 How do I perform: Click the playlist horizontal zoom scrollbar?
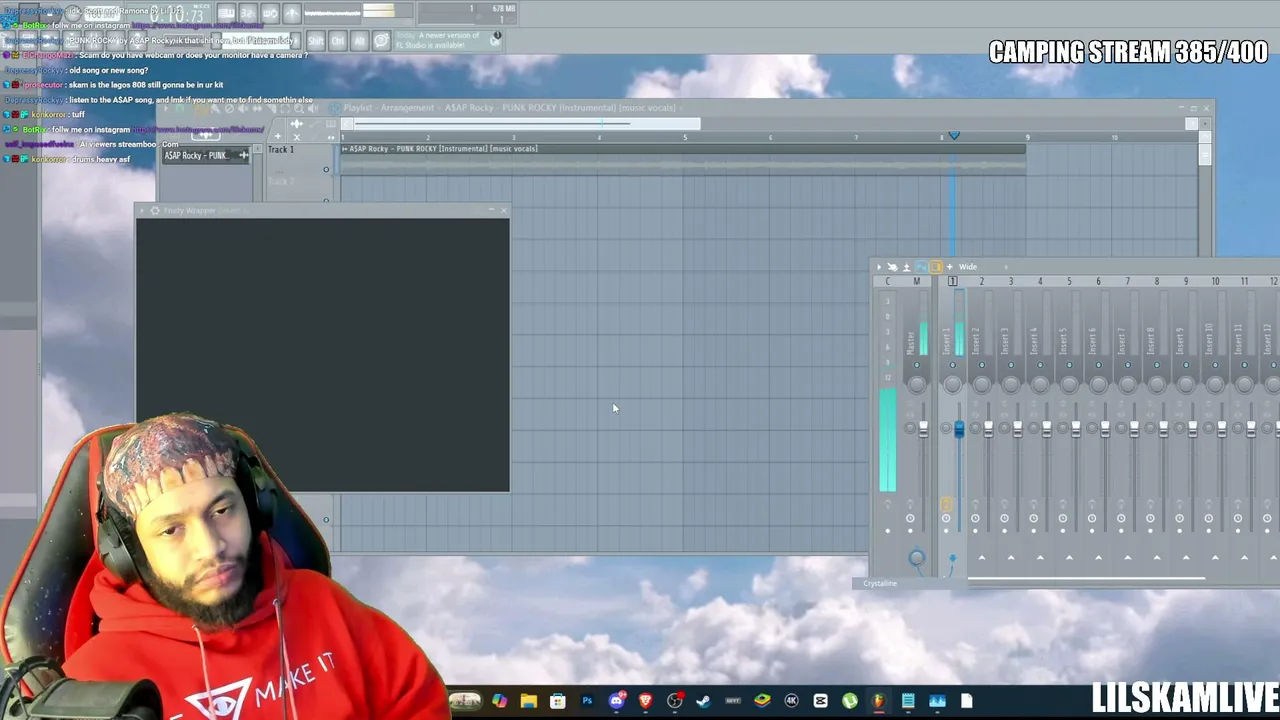(x=526, y=124)
